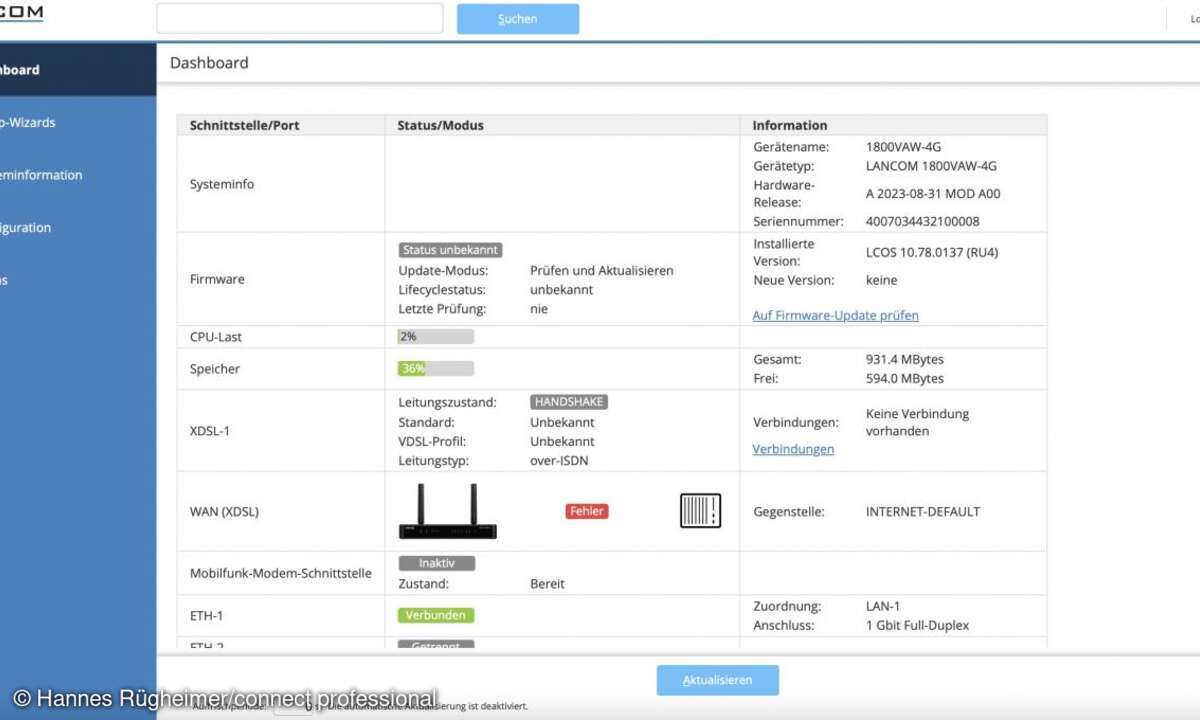1200x720 pixels.
Task: Click the XDSL-1 row label
Action: [210, 431]
